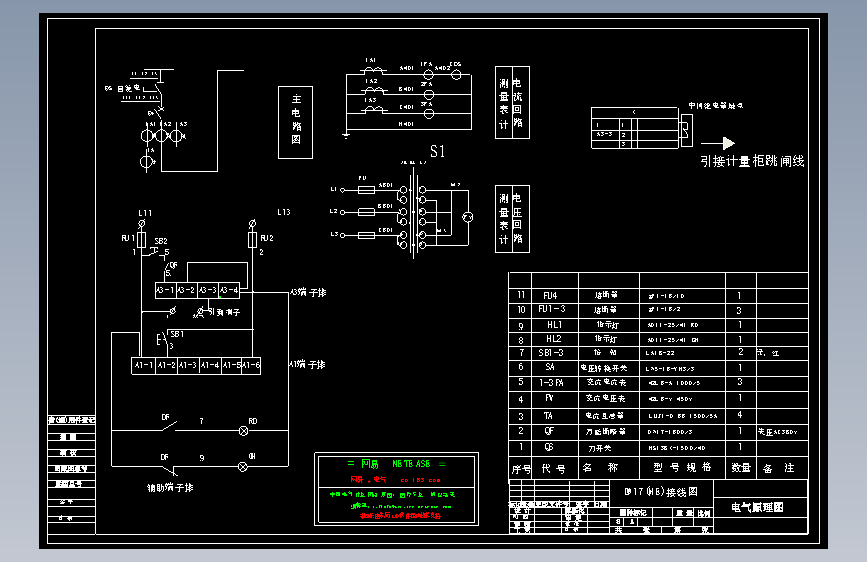The height and width of the screenshot is (562, 867).
Task: Click terminal block cell A3-3
Action: (x=207, y=290)
